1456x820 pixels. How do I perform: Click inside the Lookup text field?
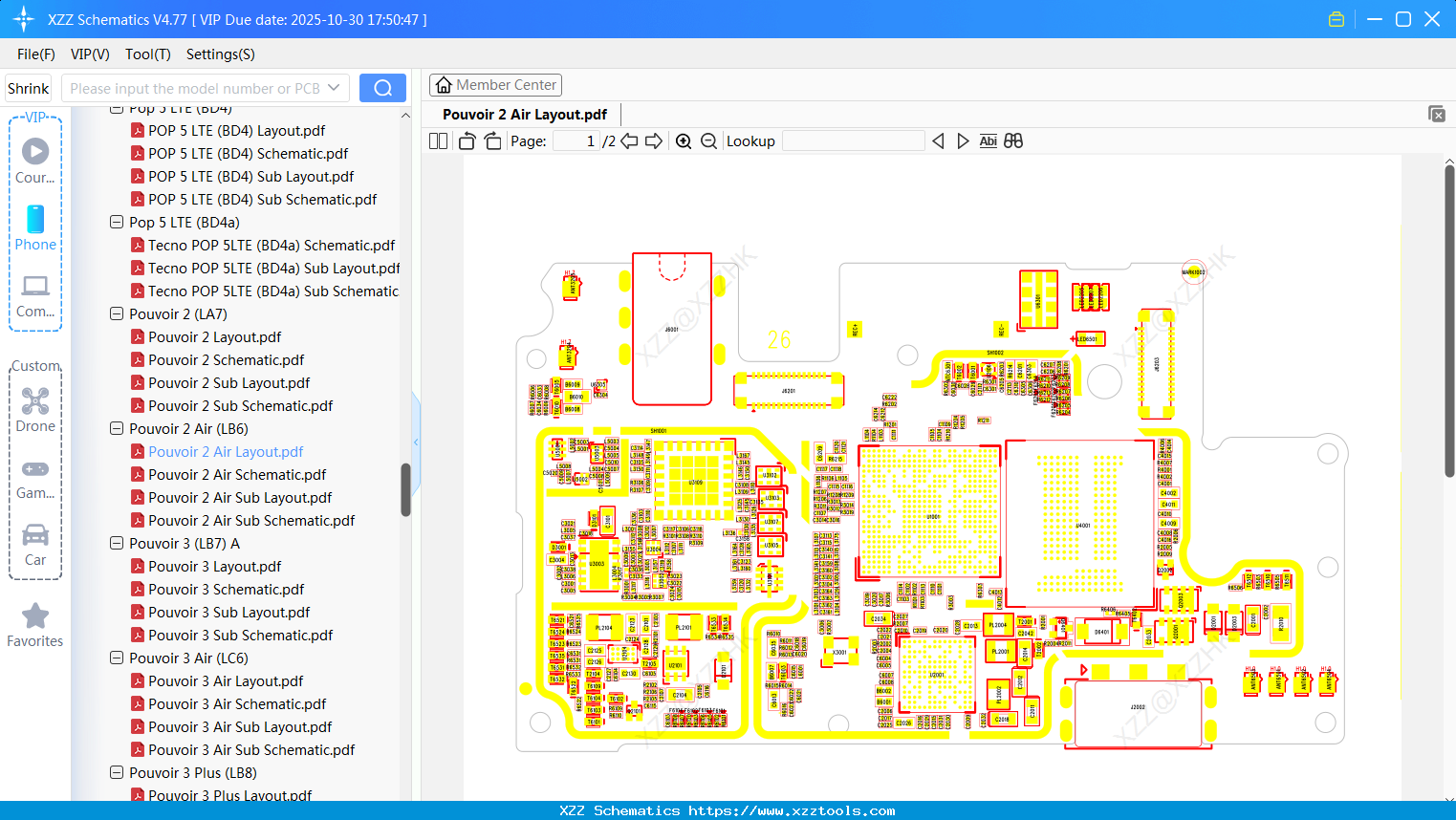(x=852, y=140)
